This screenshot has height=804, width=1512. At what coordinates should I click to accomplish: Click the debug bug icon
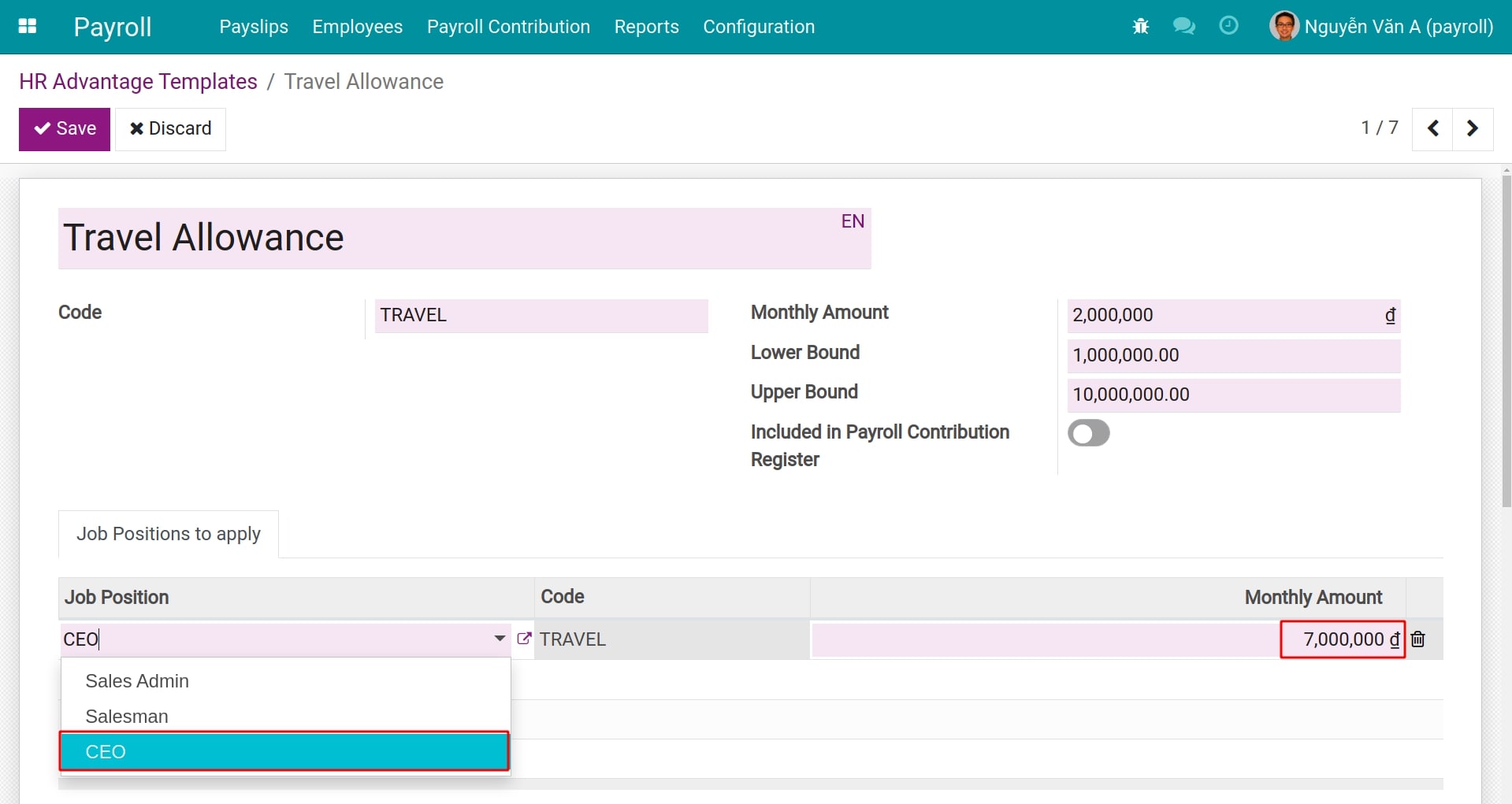point(1140,27)
